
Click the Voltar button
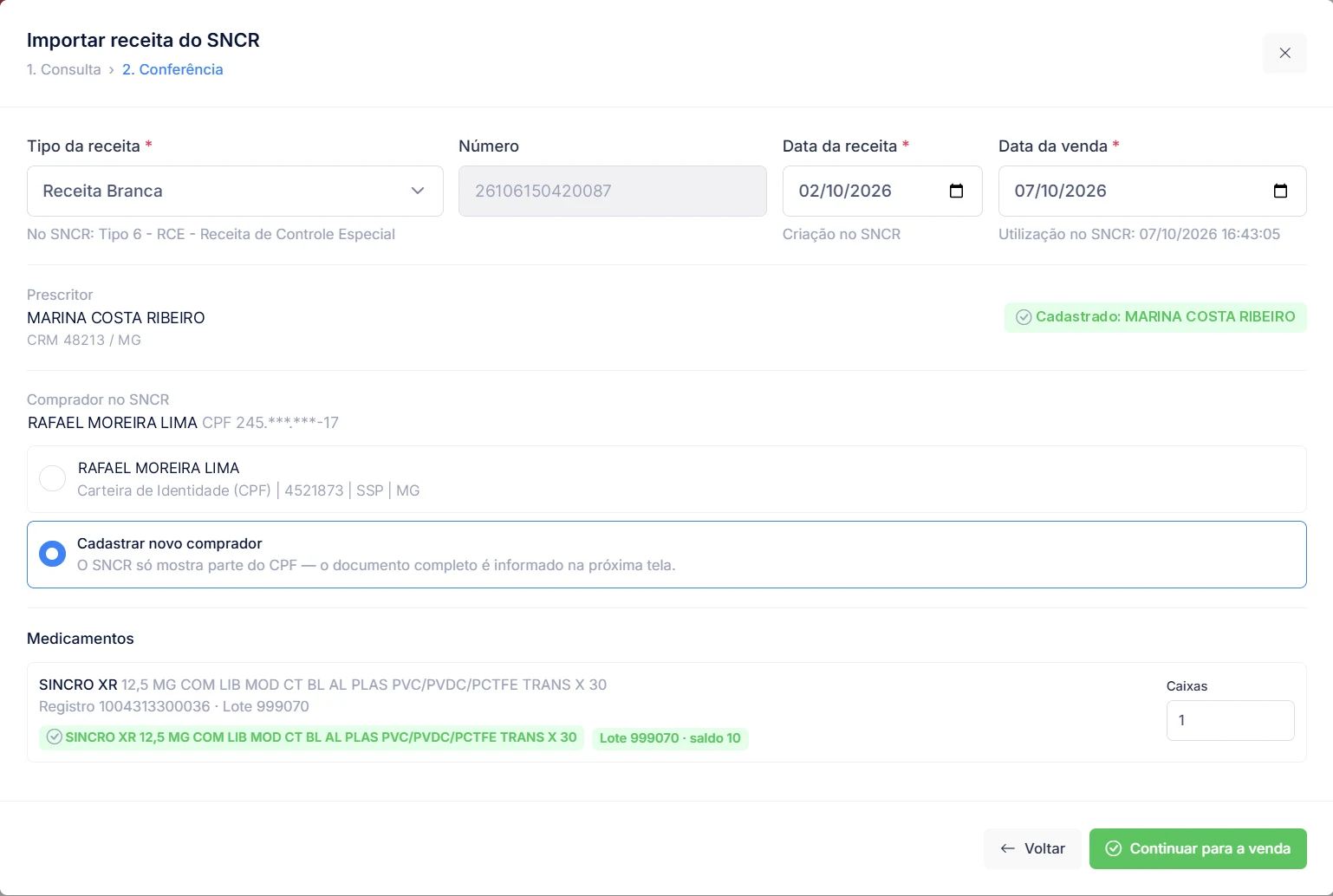[x=1032, y=848]
